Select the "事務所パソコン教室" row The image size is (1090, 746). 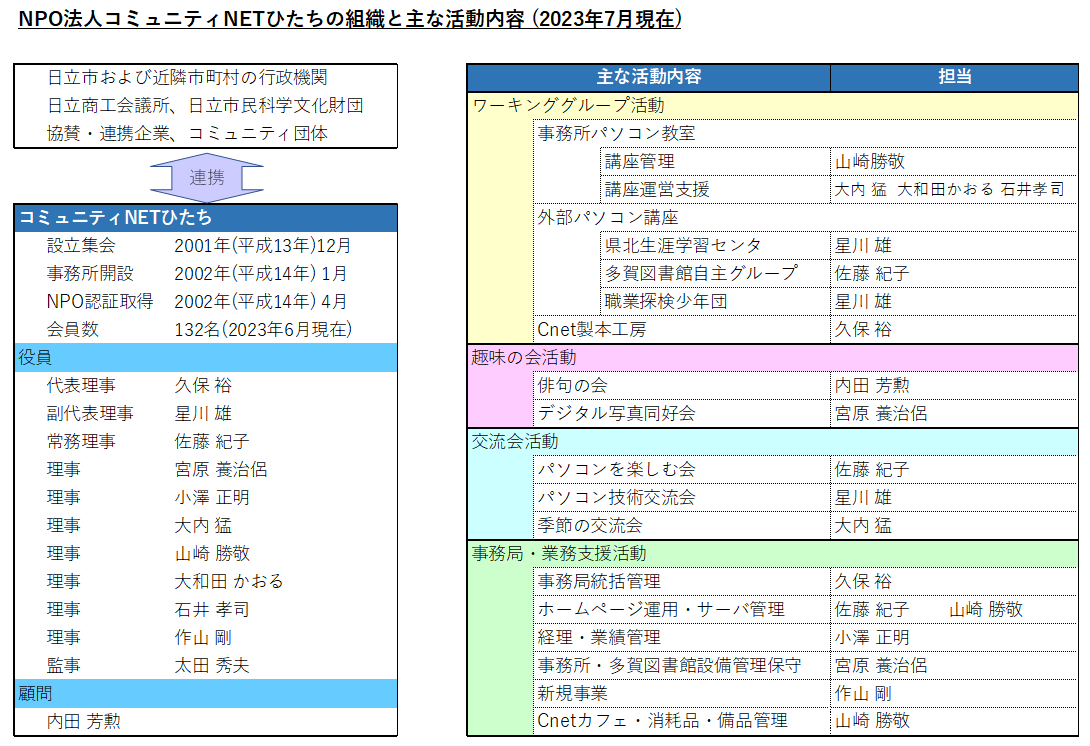click(x=806, y=133)
